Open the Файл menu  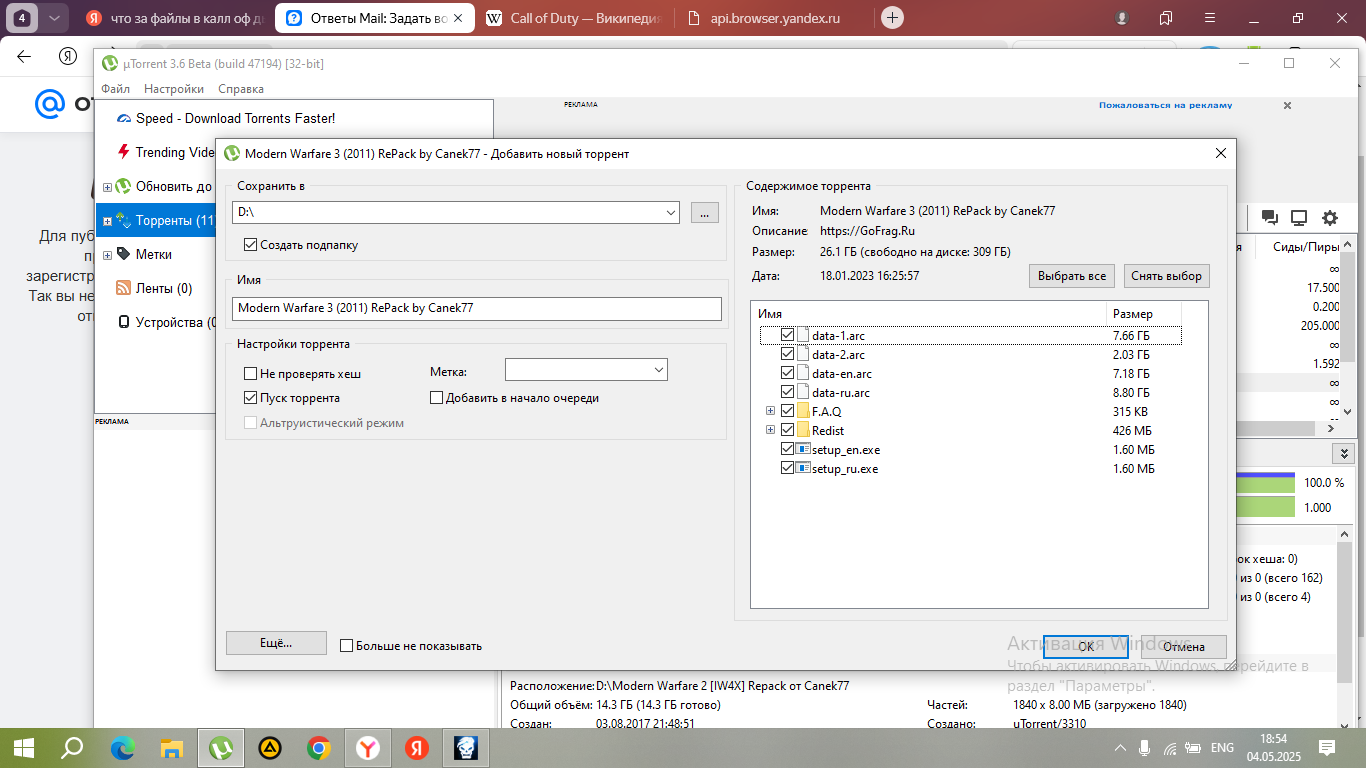[x=116, y=89]
